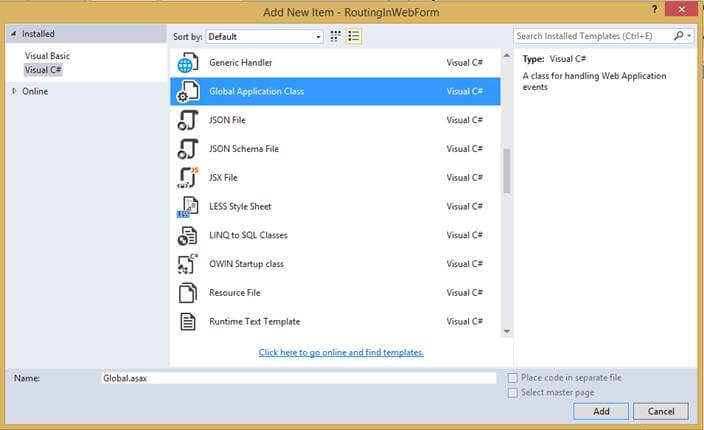Click the JSX File template icon

(x=188, y=178)
